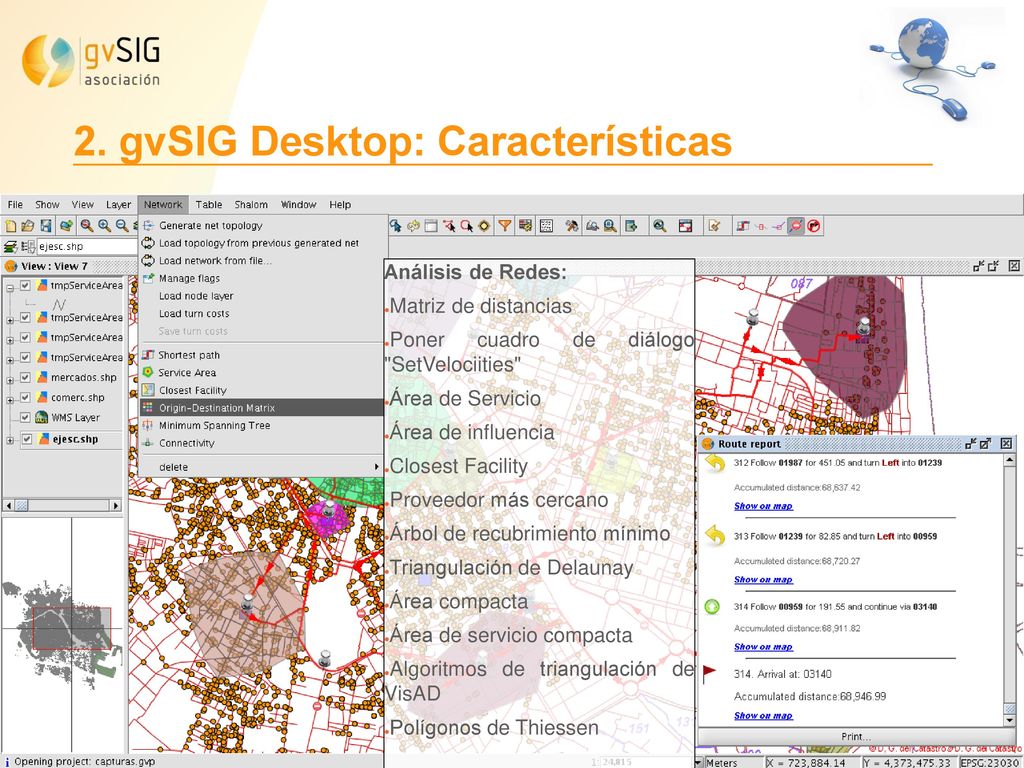The width and height of the screenshot is (1024, 768).
Task: Click the Save floppy disk icon
Action: (46, 226)
